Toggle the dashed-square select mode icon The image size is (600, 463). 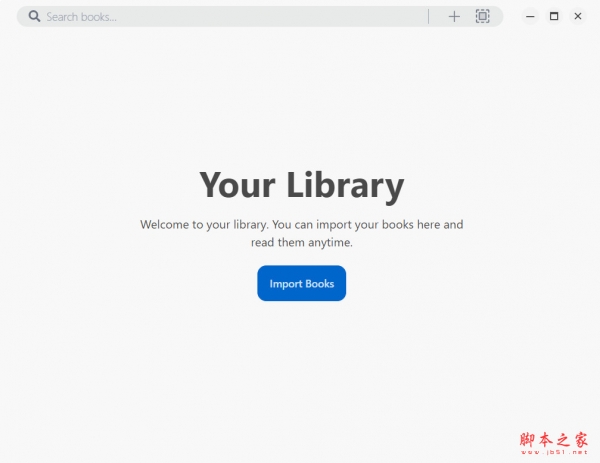pos(482,16)
